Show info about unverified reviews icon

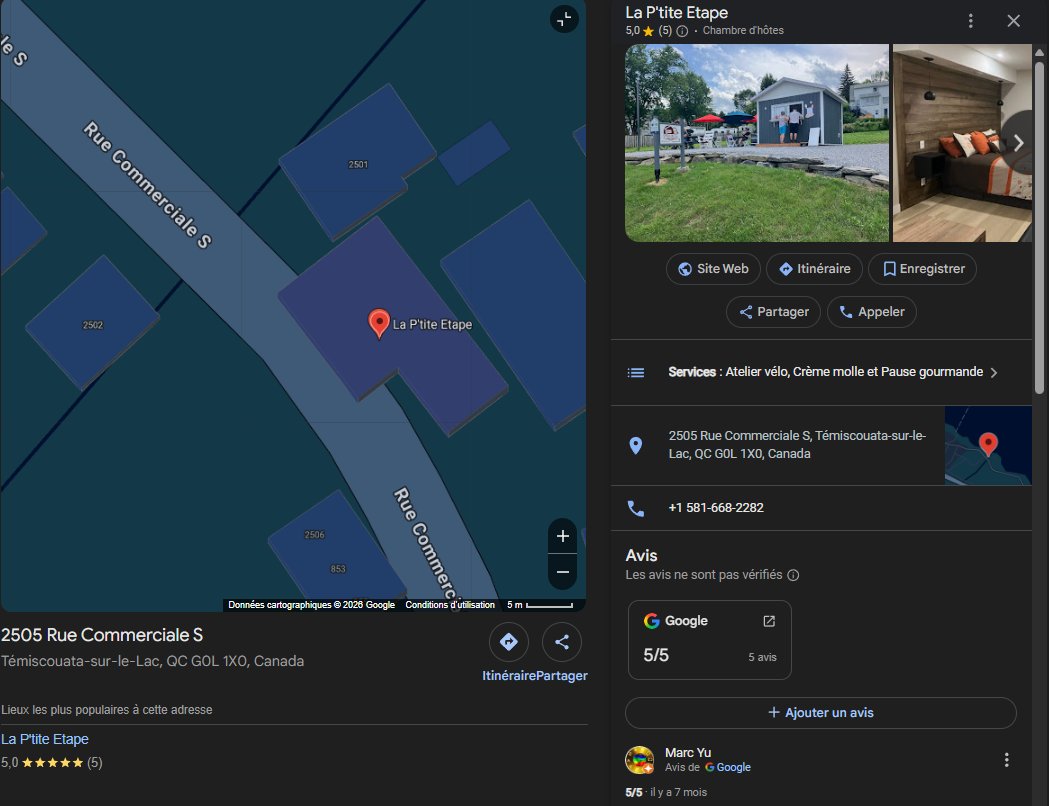click(793, 575)
